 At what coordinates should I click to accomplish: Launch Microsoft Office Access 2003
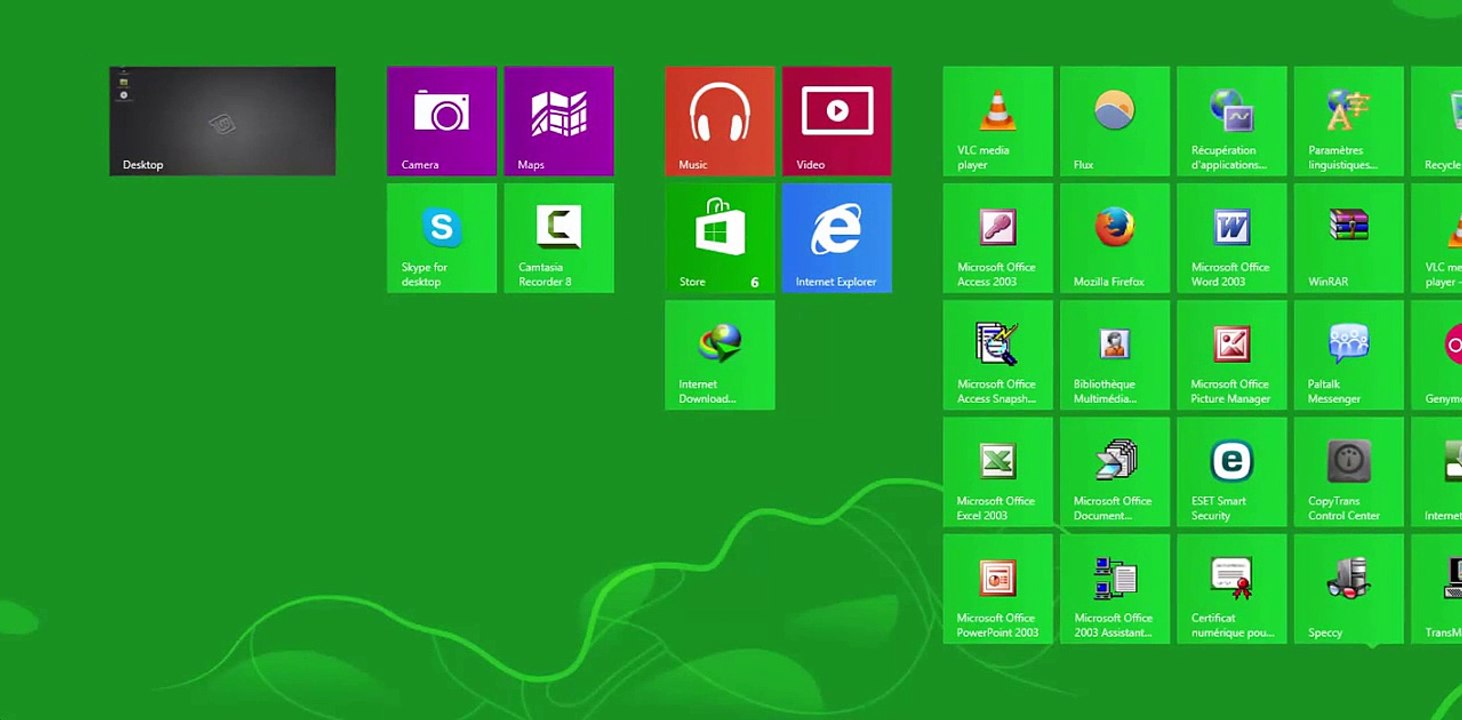click(x=998, y=238)
